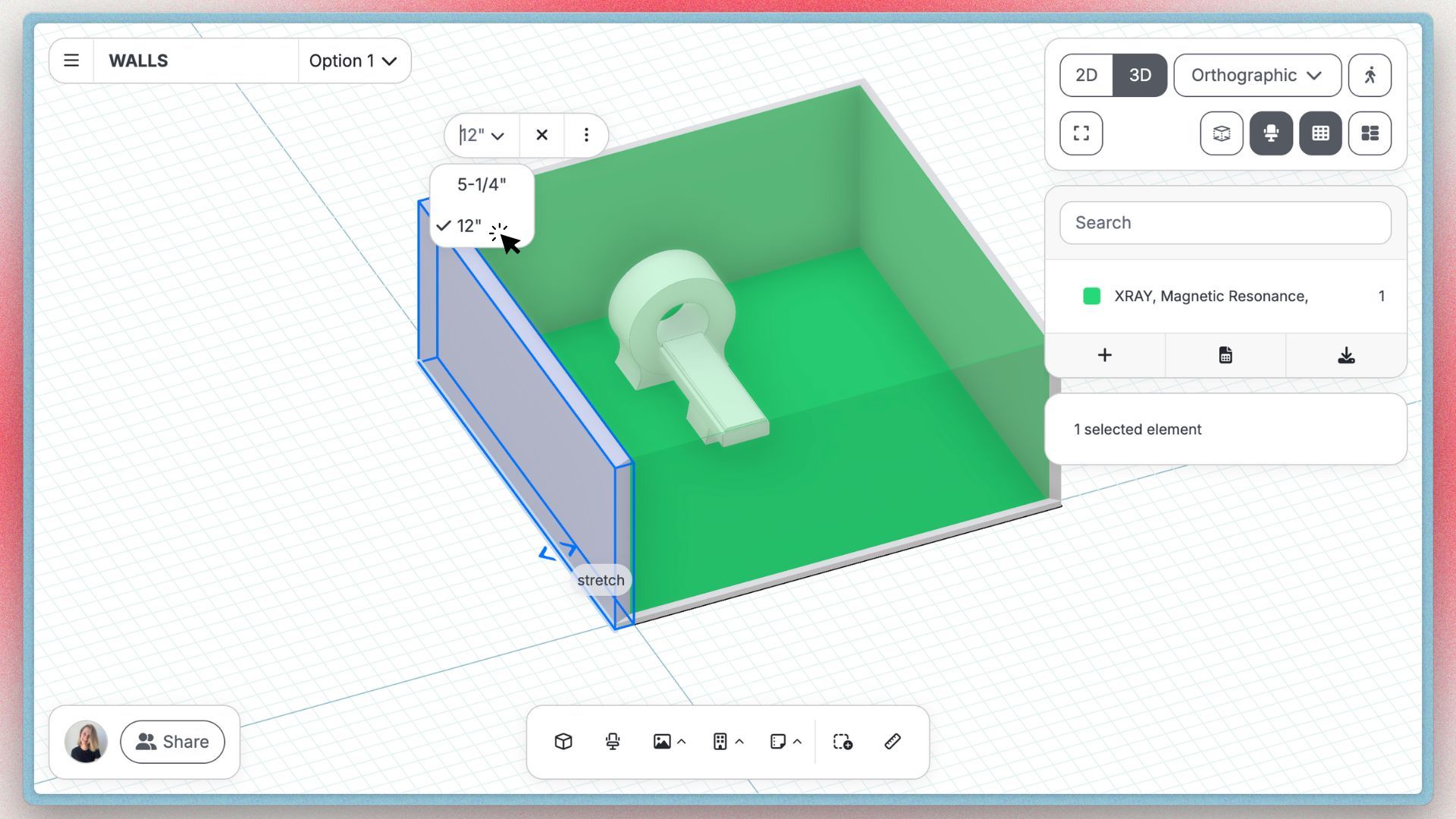Switch to 2D view
This screenshot has width=1456, height=819.
pyautogui.click(x=1086, y=75)
